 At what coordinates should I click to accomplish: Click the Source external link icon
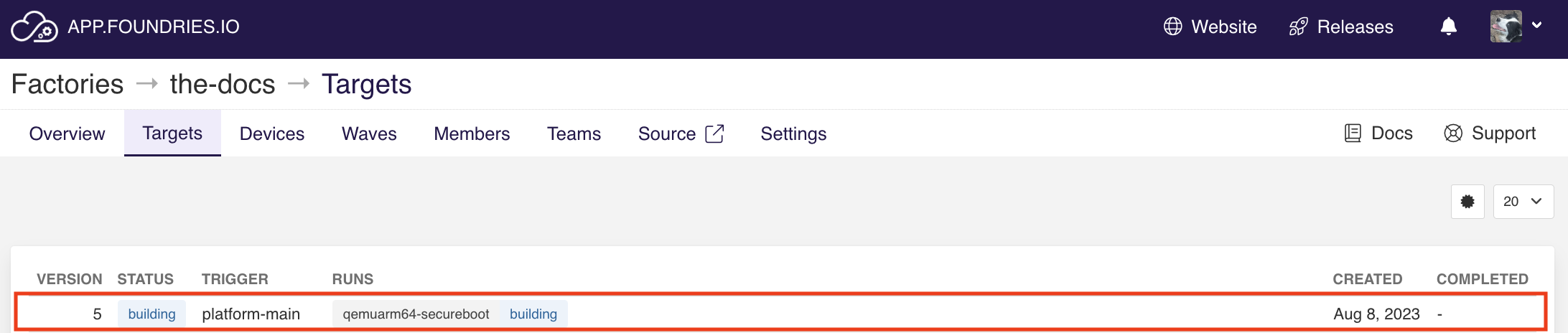715,133
